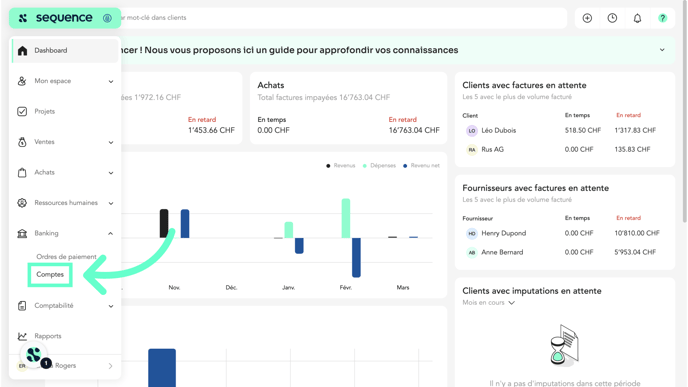The width and height of the screenshot is (688, 387).
Task: Click 10'810.00 CHF for Henry Dupond
Action: (x=637, y=233)
